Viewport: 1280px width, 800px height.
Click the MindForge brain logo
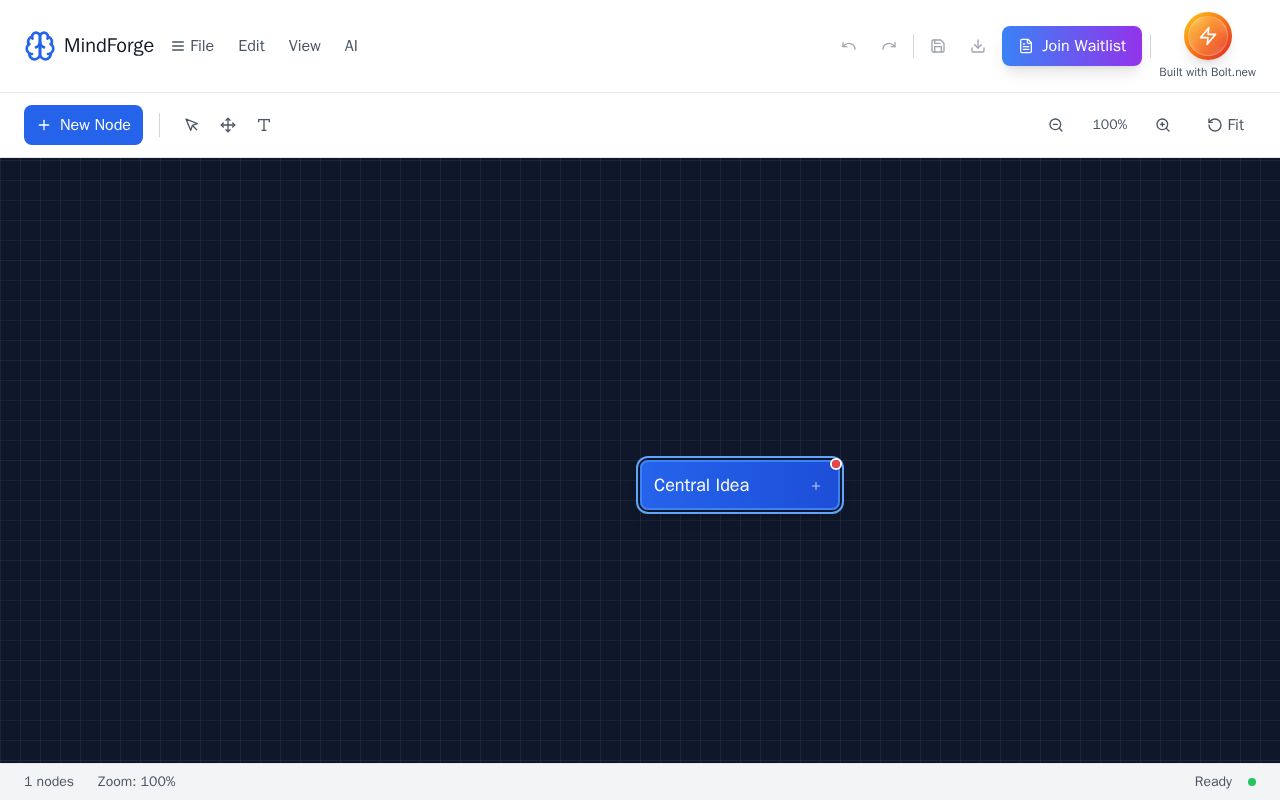point(40,46)
